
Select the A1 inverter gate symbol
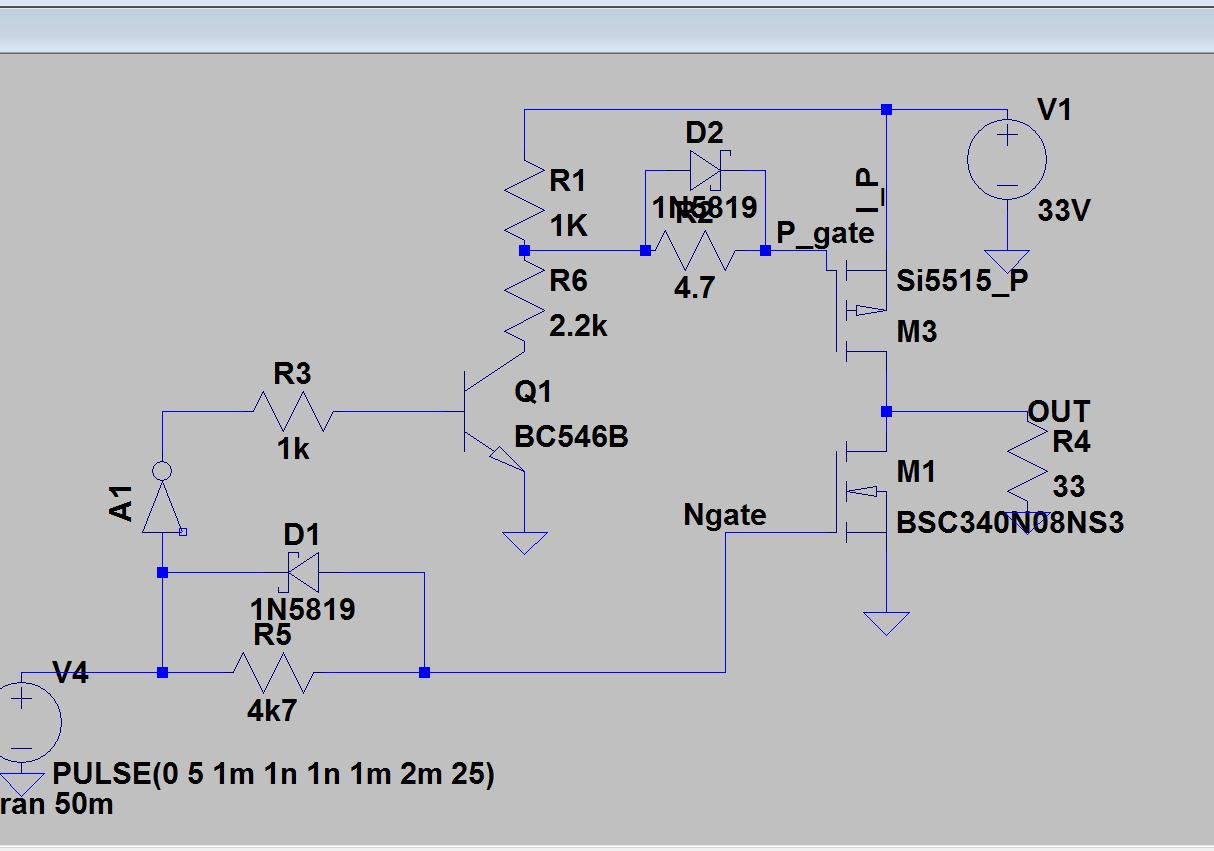click(x=163, y=500)
